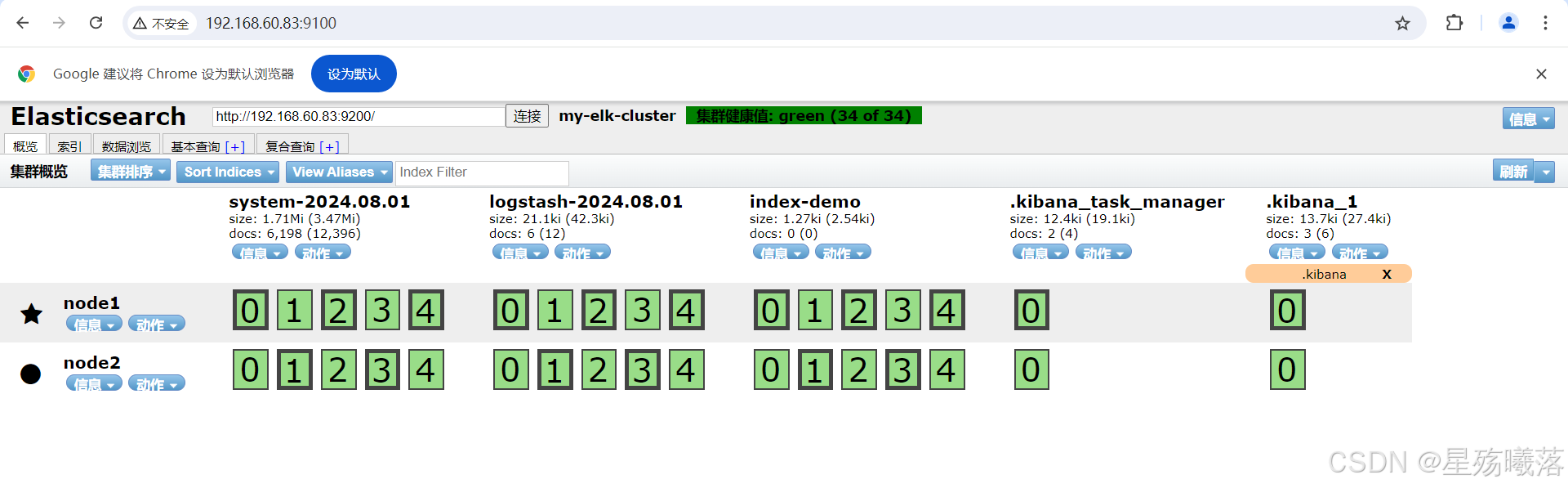Click the address bar URL
This screenshot has width=1568, height=488.
pyautogui.click(x=270, y=23)
